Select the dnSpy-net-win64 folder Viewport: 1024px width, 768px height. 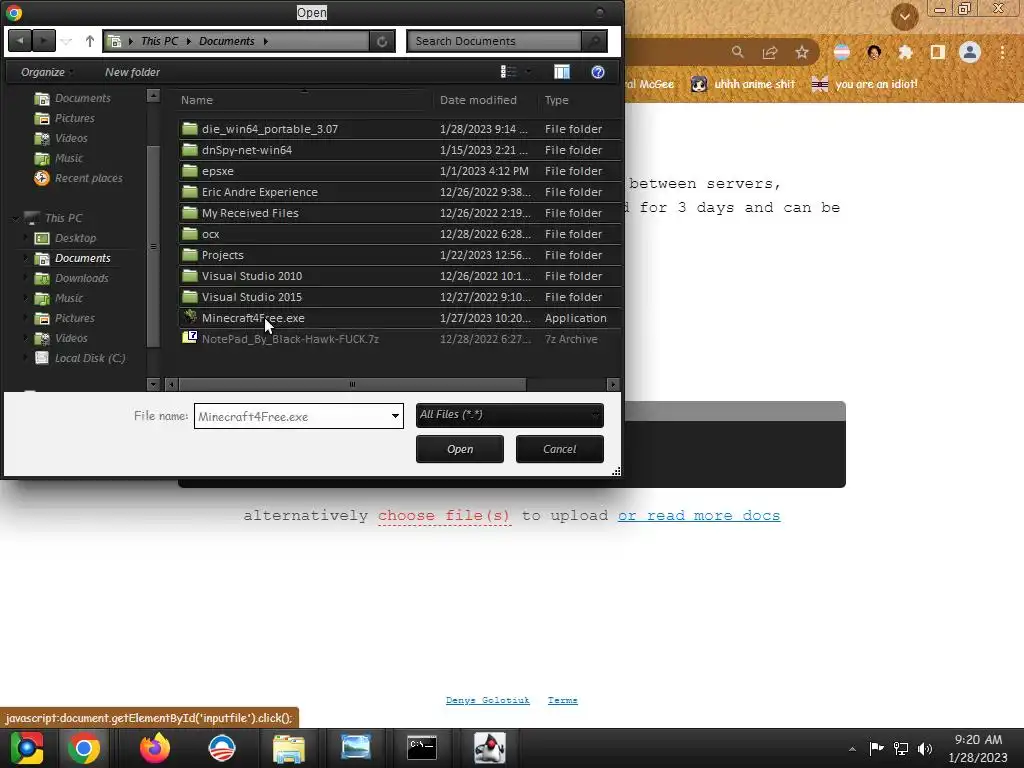400,150
